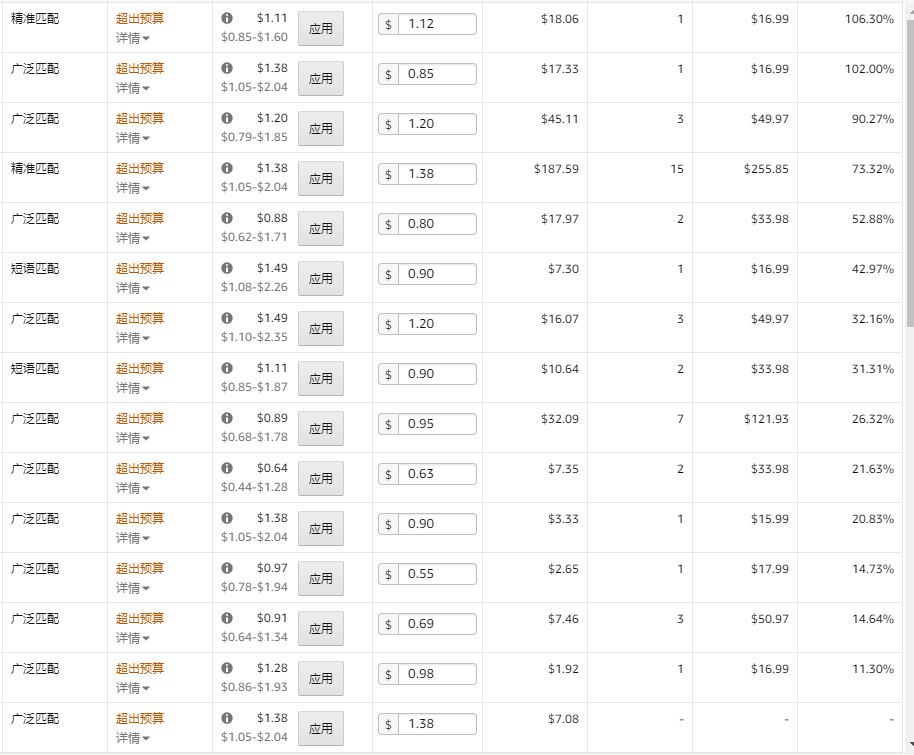The height and width of the screenshot is (755, 914).
Task: Click info icon for $0.79-$1.85 bid range
Action: (227, 118)
